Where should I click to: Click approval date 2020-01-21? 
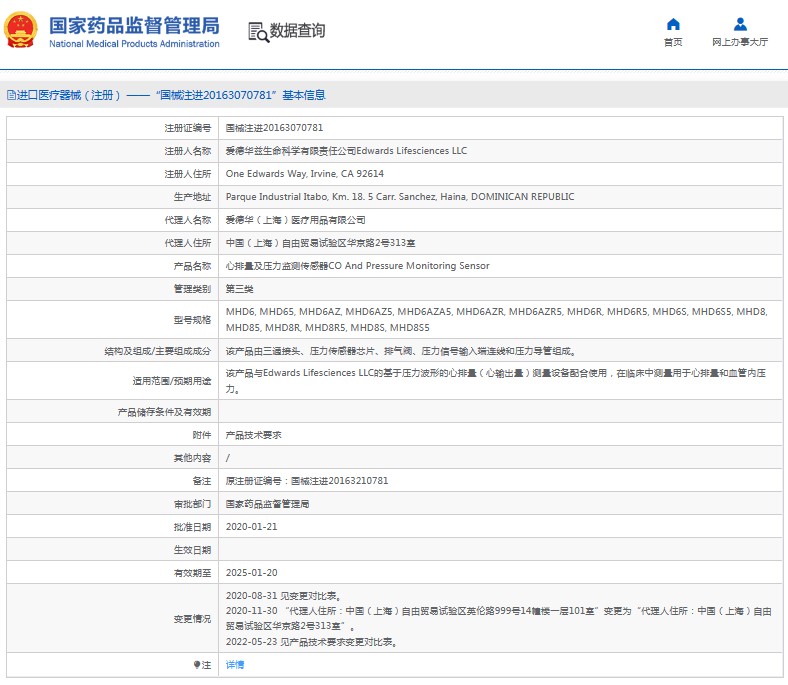[251, 527]
